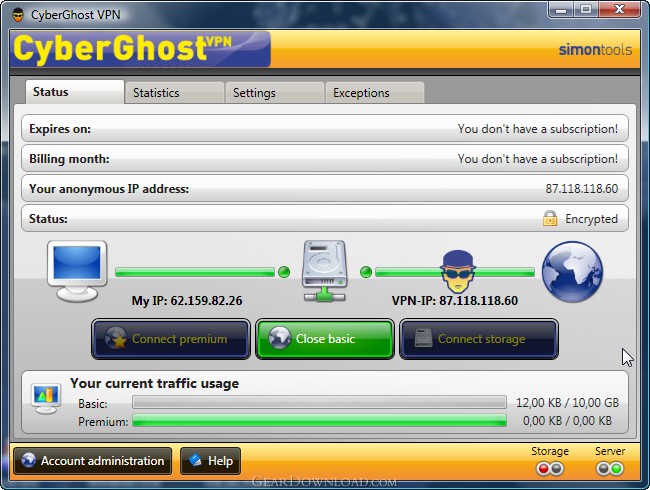Click the simontools logo
The image size is (650, 490).
tap(595, 50)
